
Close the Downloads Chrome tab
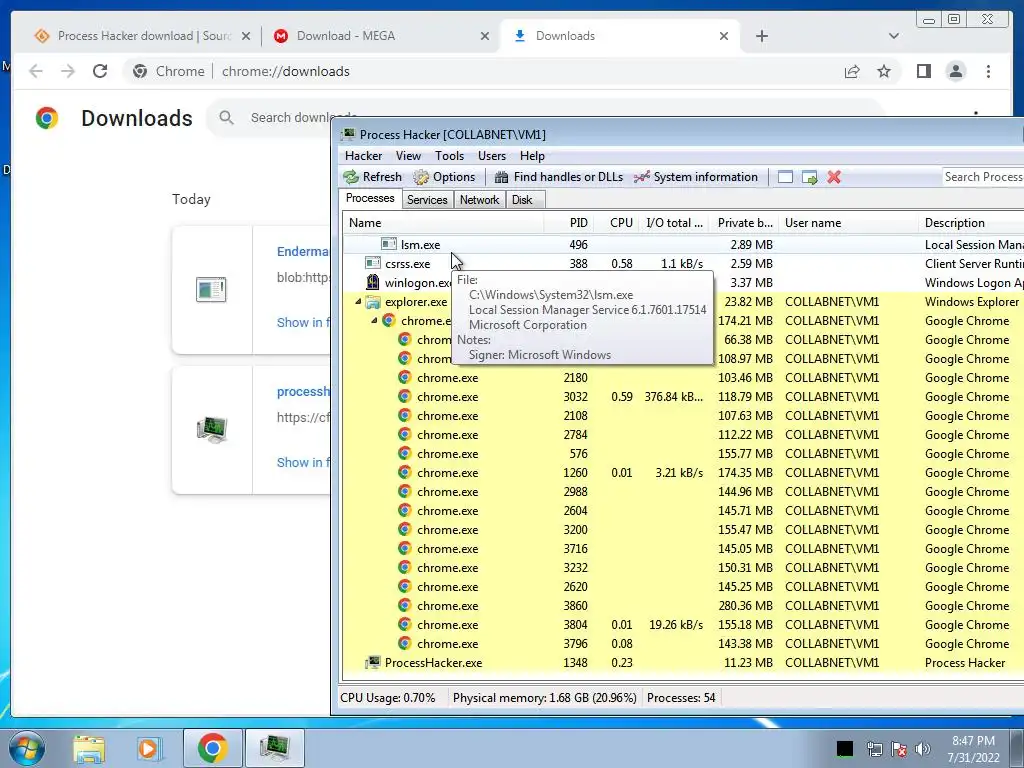(x=724, y=36)
